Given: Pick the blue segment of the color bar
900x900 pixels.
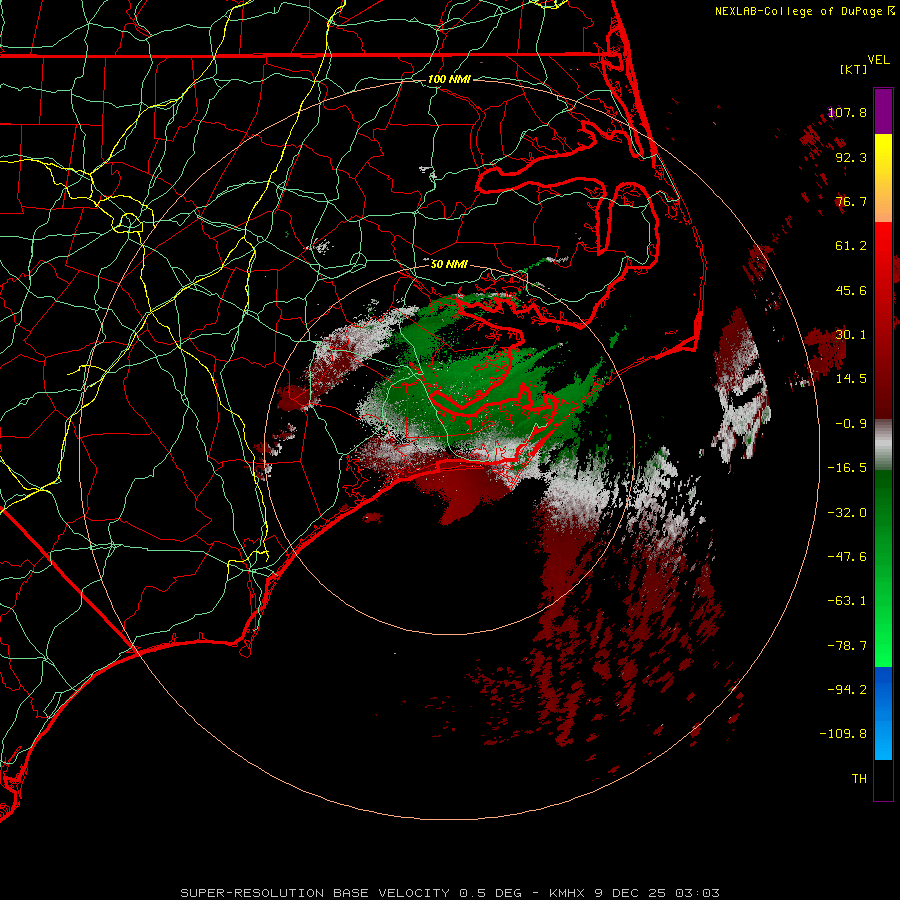Looking at the screenshot, I should pyautogui.click(x=883, y=713).
